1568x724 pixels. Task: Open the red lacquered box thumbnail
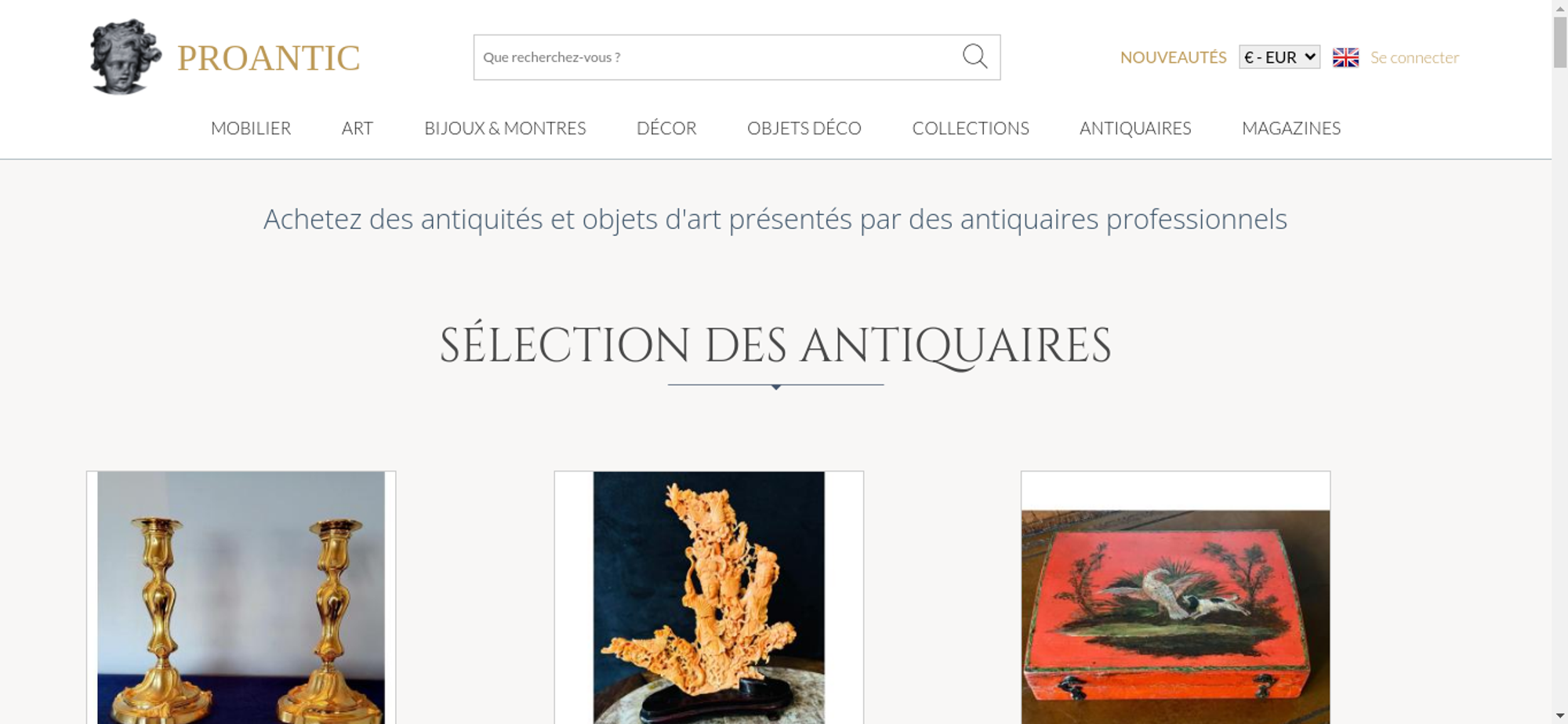(1175, 598)
